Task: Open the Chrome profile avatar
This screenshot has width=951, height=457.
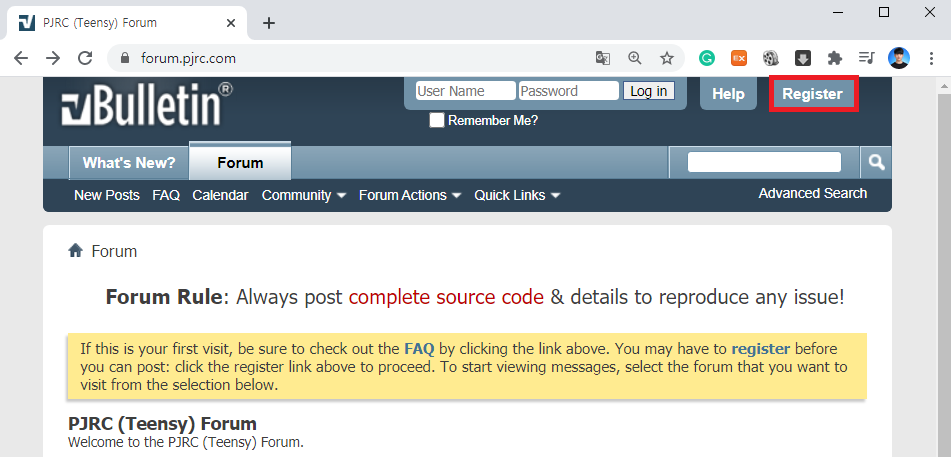Action: pyautogui.click(x=899, y=58)
